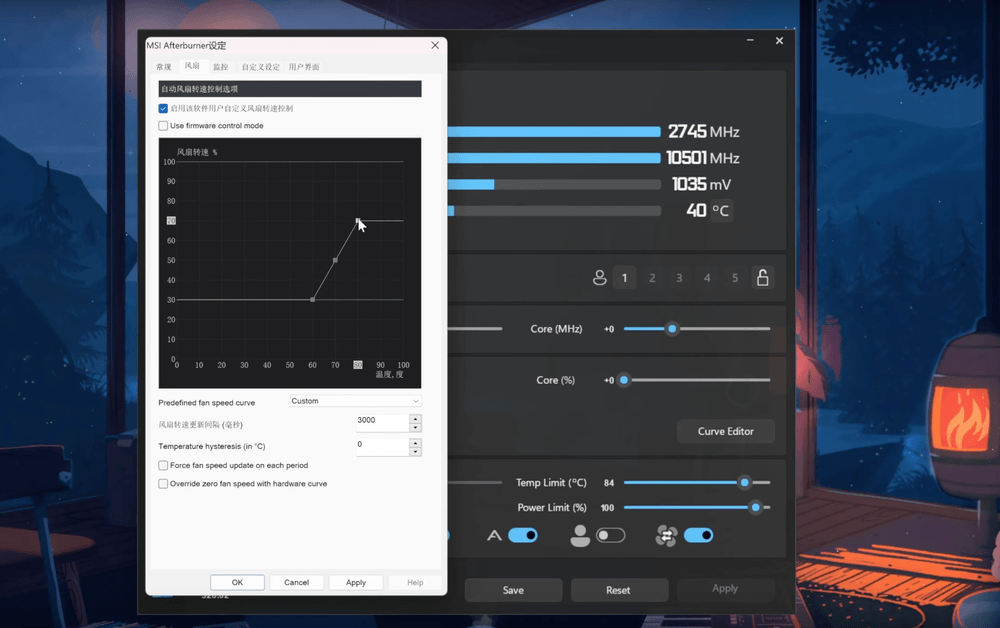The image size is (1000, 628).
Task: Click the 2745 MHz core clock reading
Action: [703, 132]
